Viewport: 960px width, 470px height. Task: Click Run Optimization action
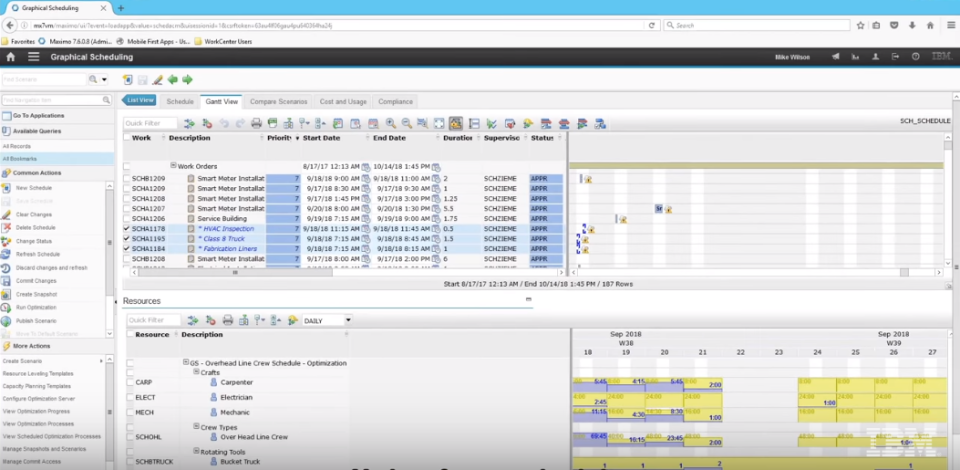click(x=36, y=307)
